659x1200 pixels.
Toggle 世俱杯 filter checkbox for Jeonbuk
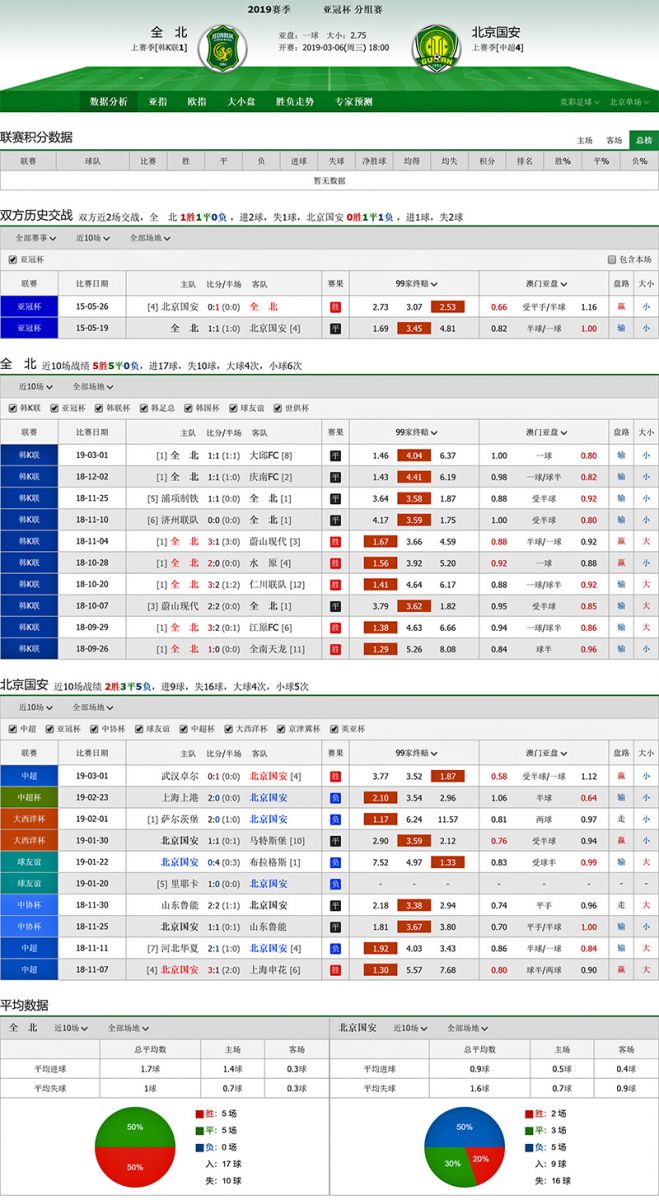(x=277, y=408)
